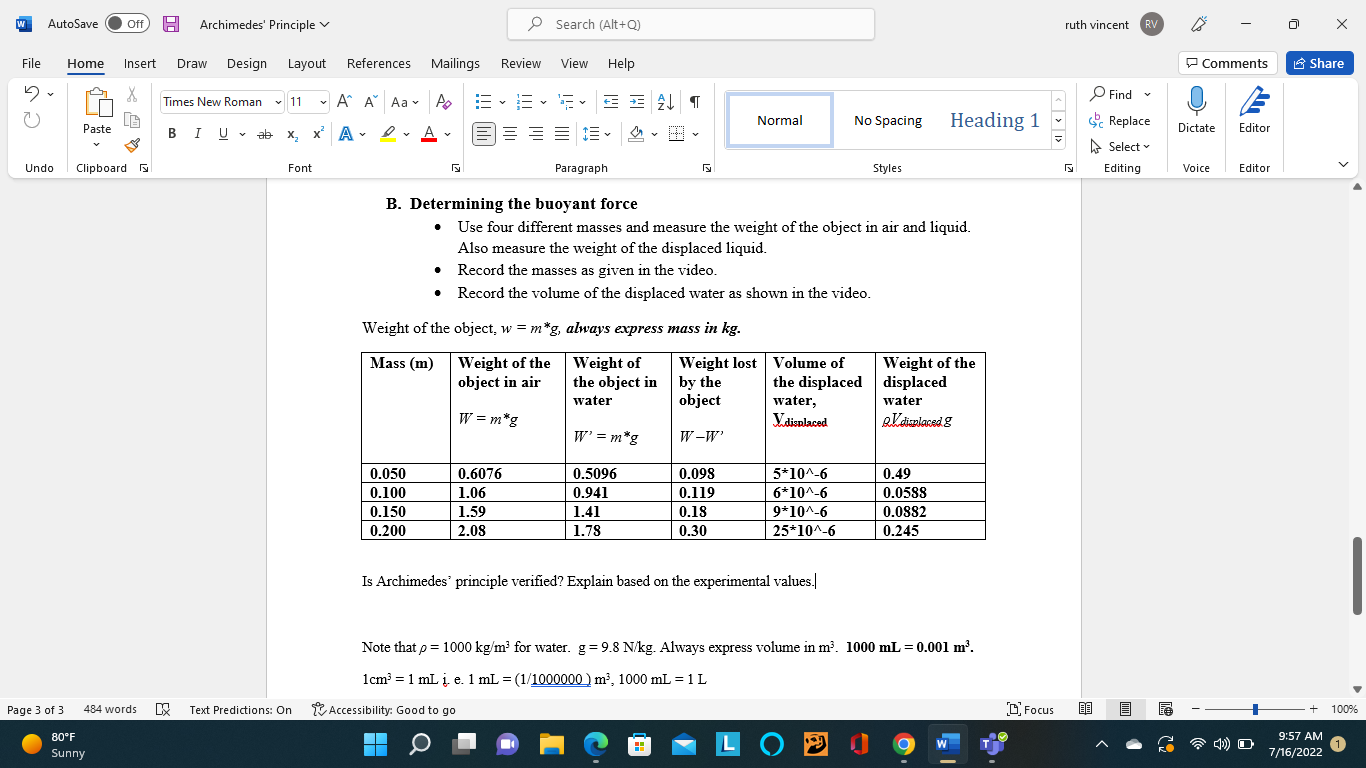Adjust the zoom slider in status bar
1366x768 pixels.
click(x=1256, y=709)
